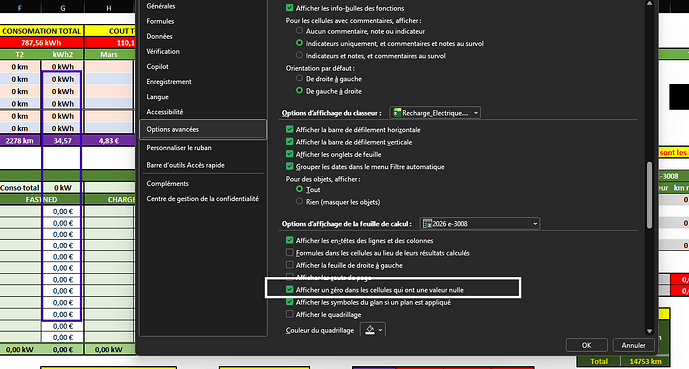The image size is (689, 369).
Task: Click the kWh2 column header cell
Action: point(63,54)
